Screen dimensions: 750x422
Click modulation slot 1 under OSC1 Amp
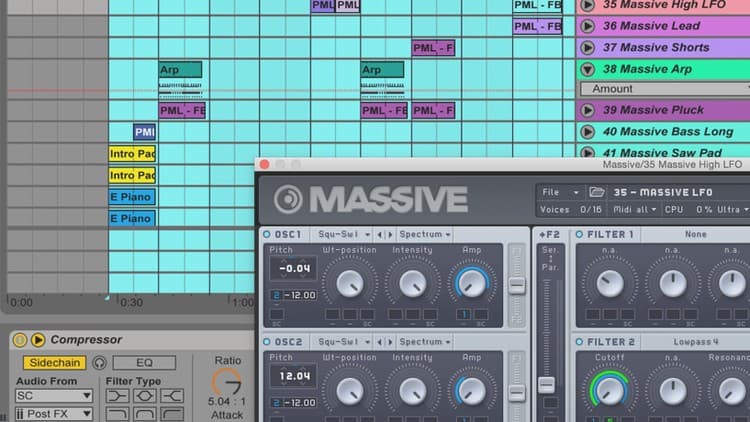pos(463,314)
